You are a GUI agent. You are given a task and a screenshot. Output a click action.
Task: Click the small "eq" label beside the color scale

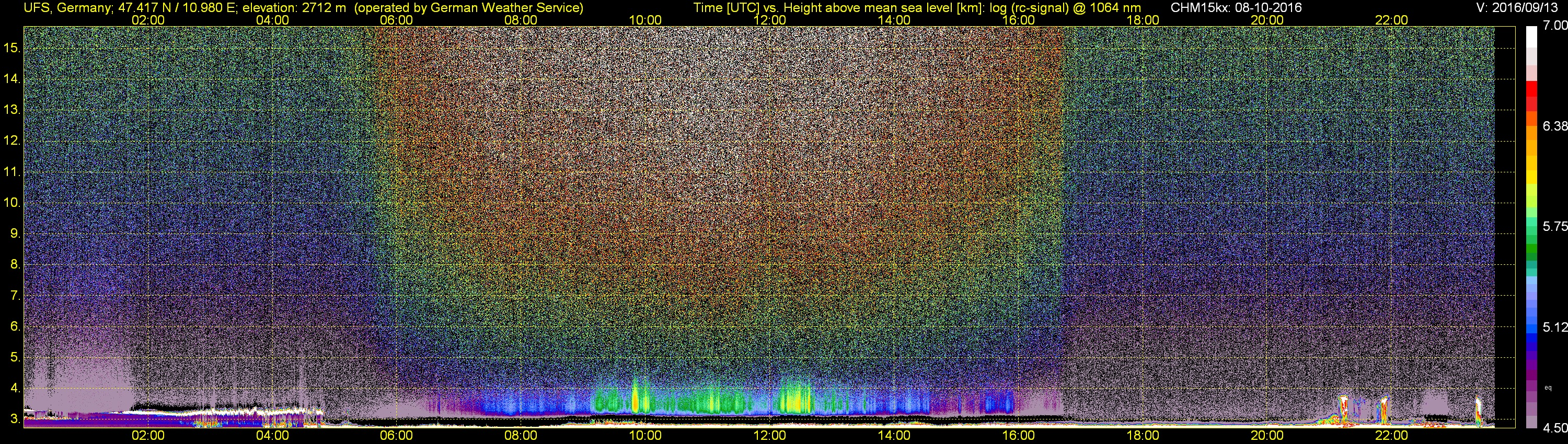[1548, 387]
